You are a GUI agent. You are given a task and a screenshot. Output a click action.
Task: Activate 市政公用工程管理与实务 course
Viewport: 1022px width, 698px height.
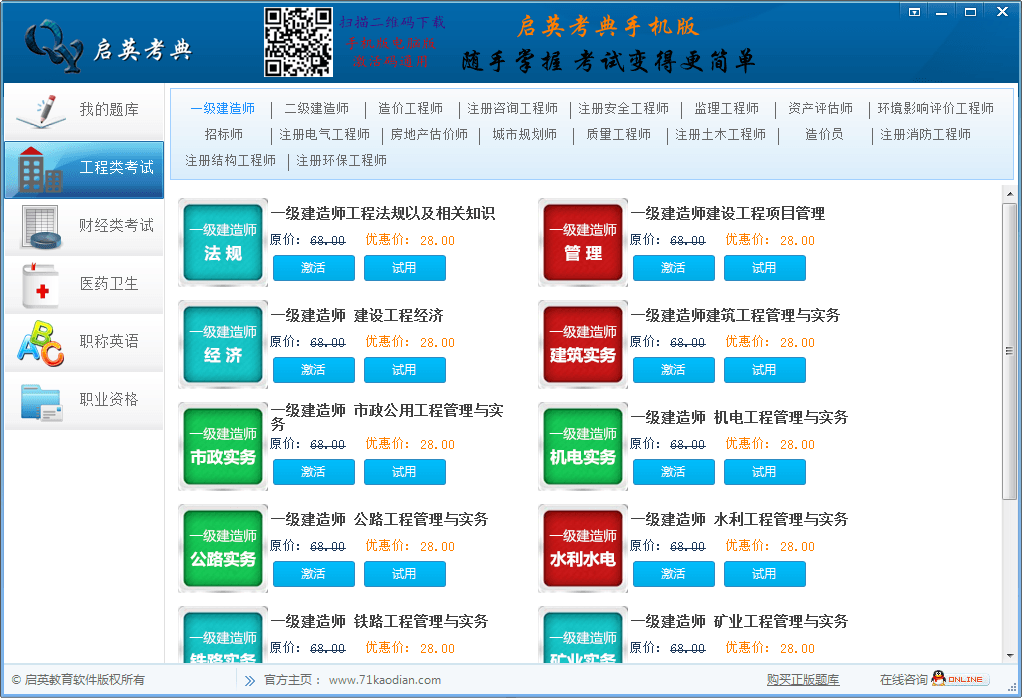point(314,472)
